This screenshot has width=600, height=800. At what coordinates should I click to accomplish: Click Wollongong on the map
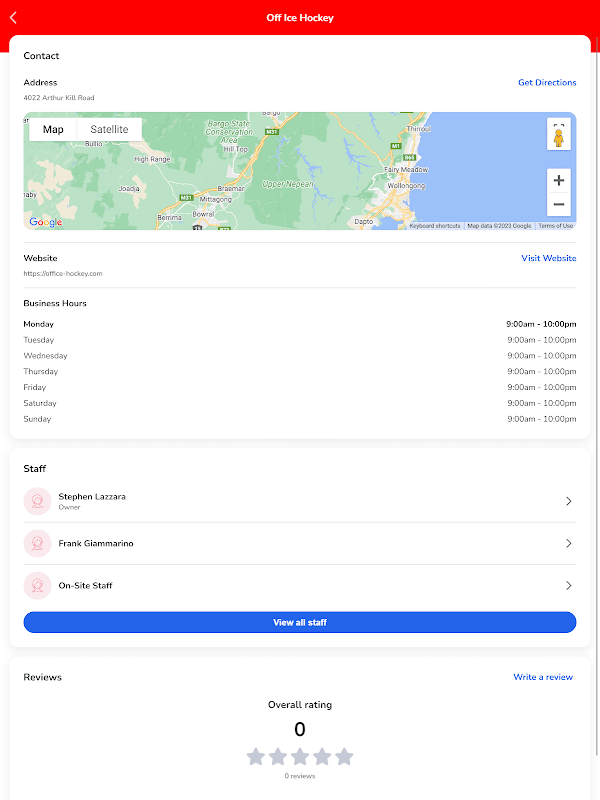tap(406, 186)
